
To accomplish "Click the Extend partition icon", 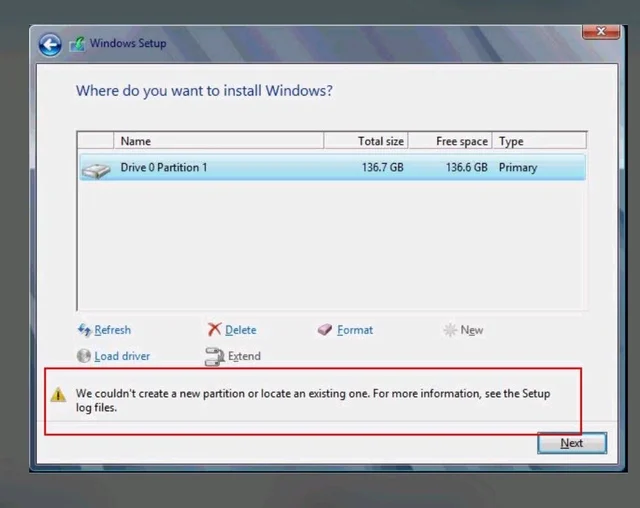I will (x=214, y=356).
